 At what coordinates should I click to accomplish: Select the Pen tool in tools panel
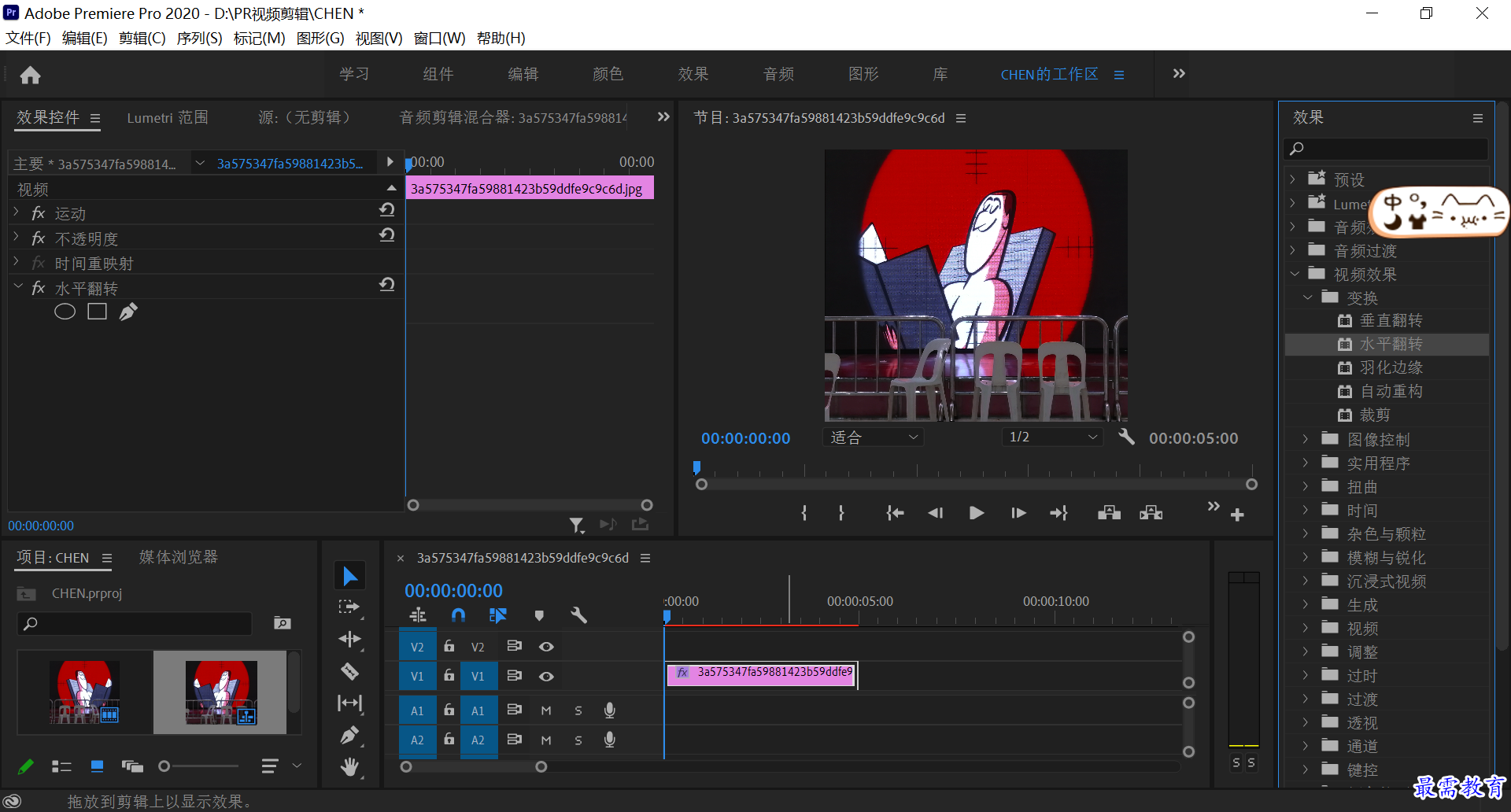349,735
